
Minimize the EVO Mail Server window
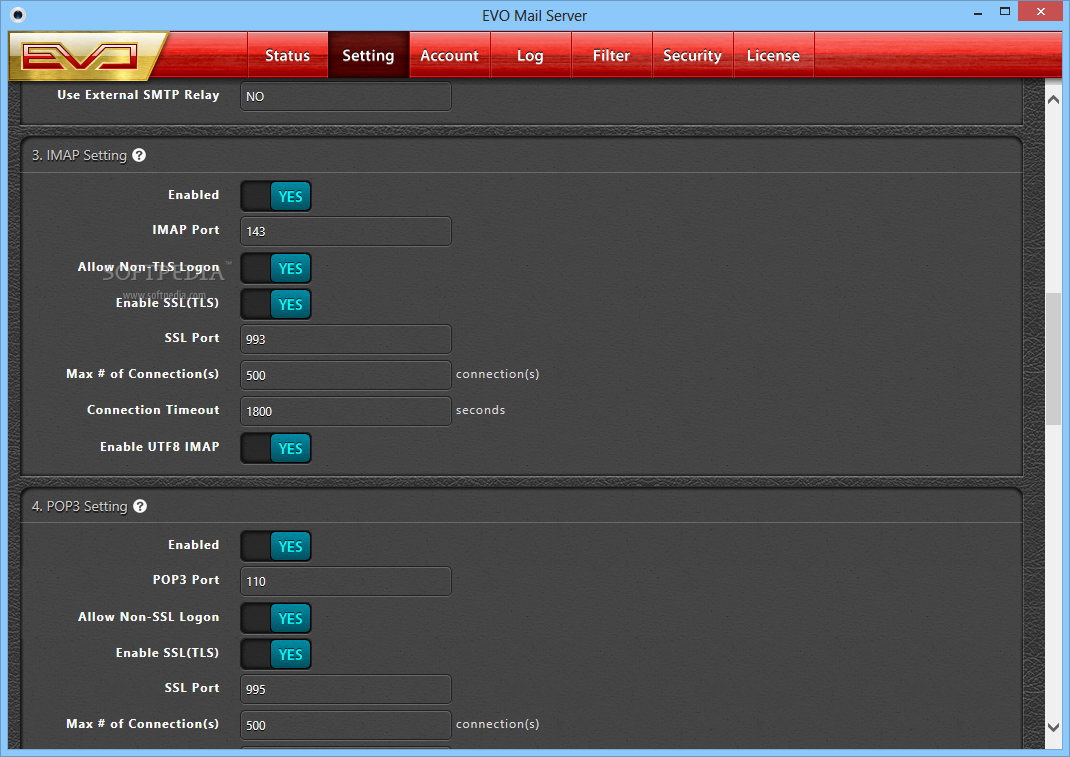click(978, 12)
